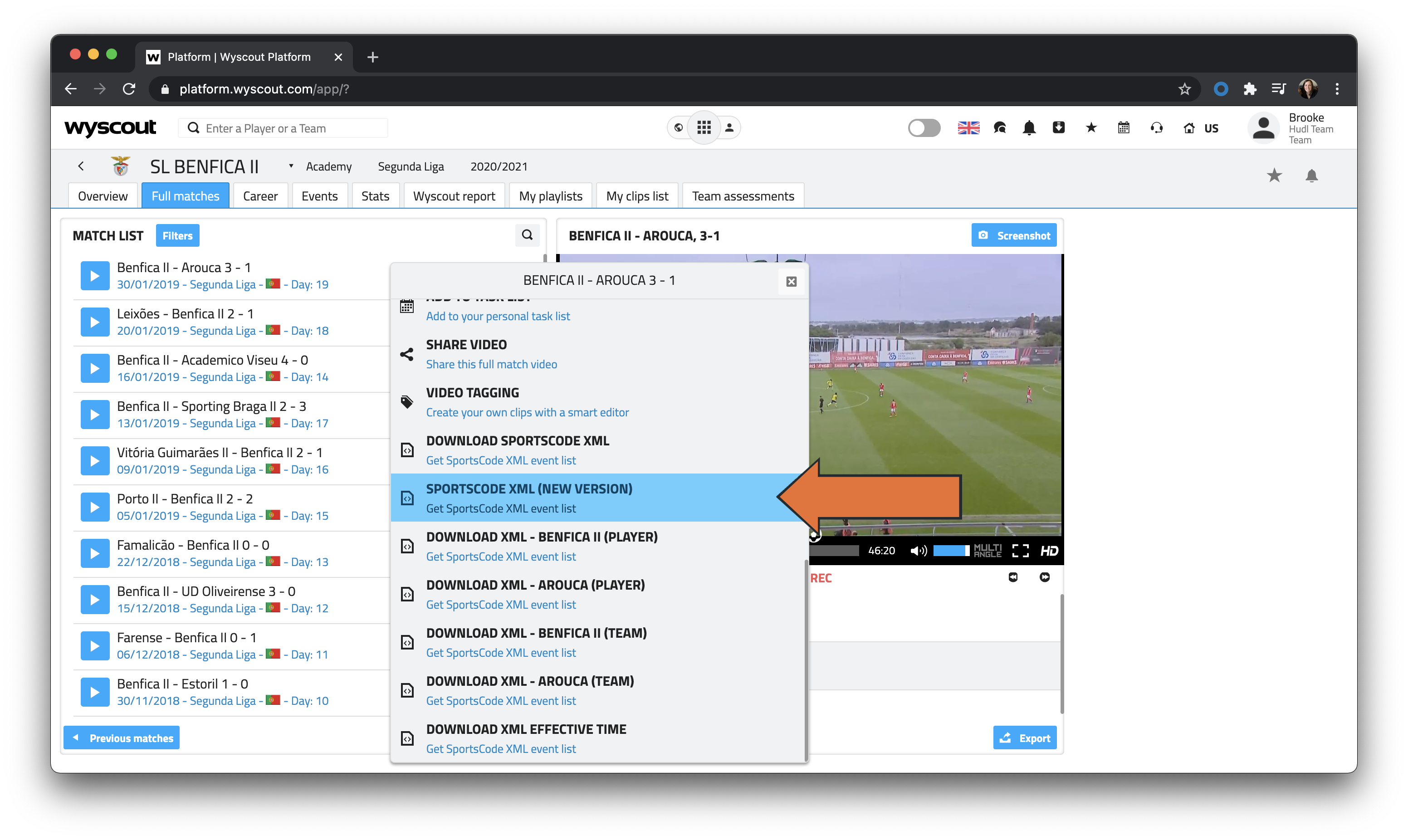Open the calendar in the top bar
1408x840 pixels.
coord(1123,128)
